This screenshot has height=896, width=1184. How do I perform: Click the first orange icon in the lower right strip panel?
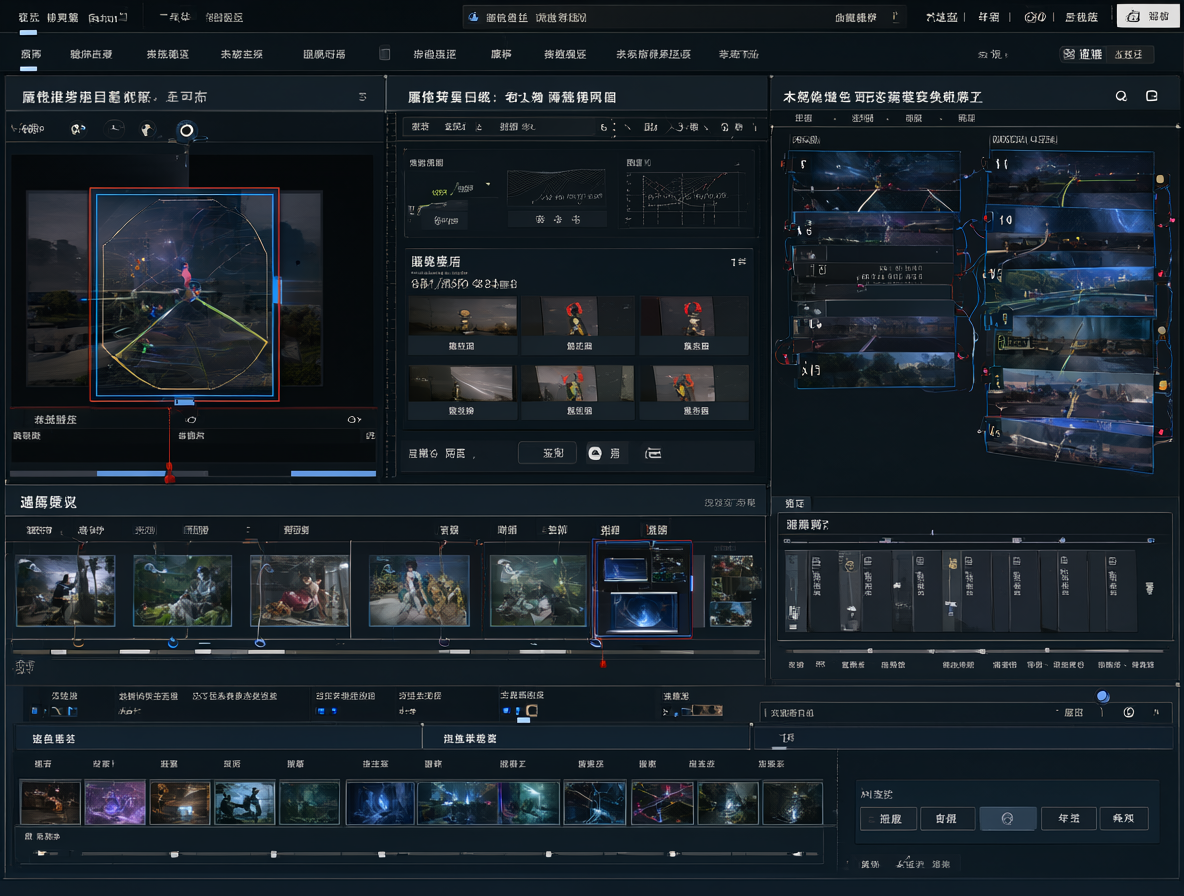[849, 565]
